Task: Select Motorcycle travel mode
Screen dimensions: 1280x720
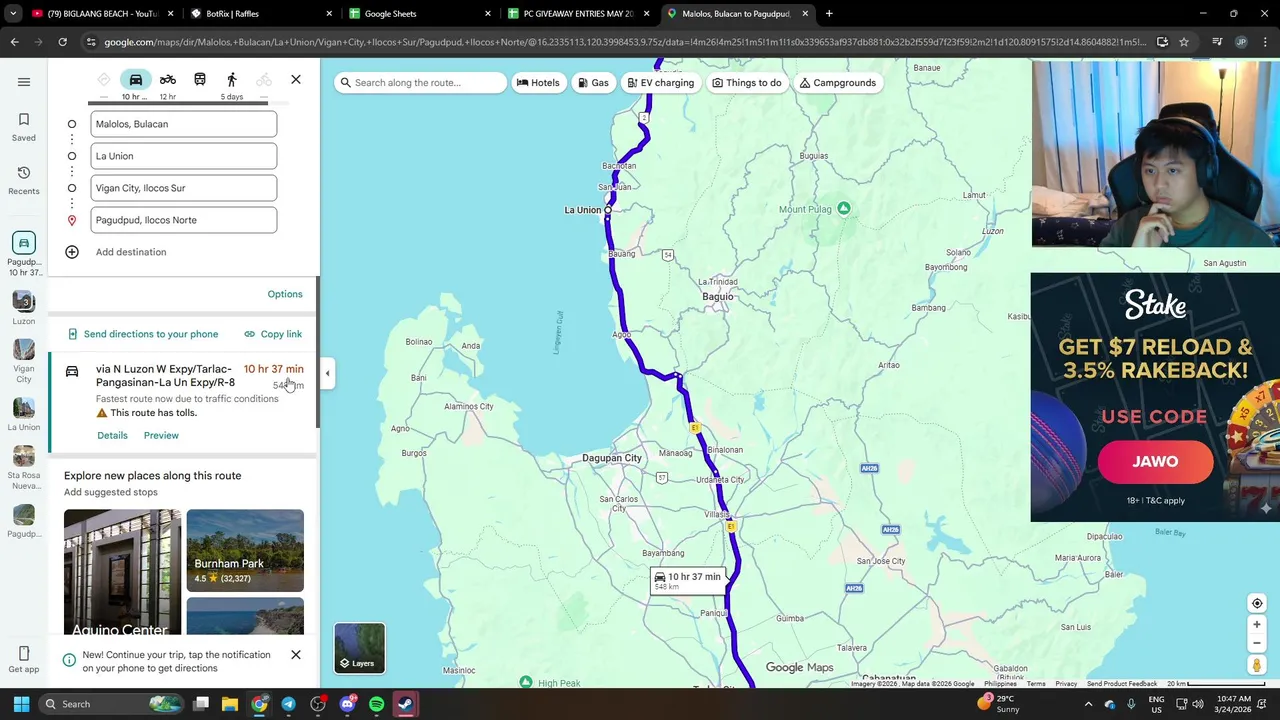Action: point(168,80)
